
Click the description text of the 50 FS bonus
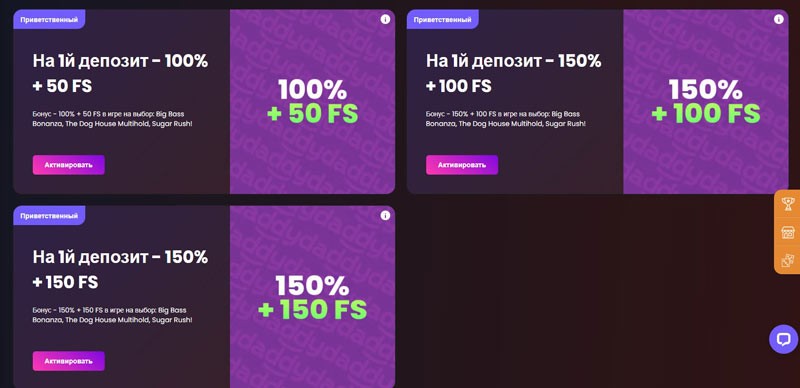pos(112,119)
